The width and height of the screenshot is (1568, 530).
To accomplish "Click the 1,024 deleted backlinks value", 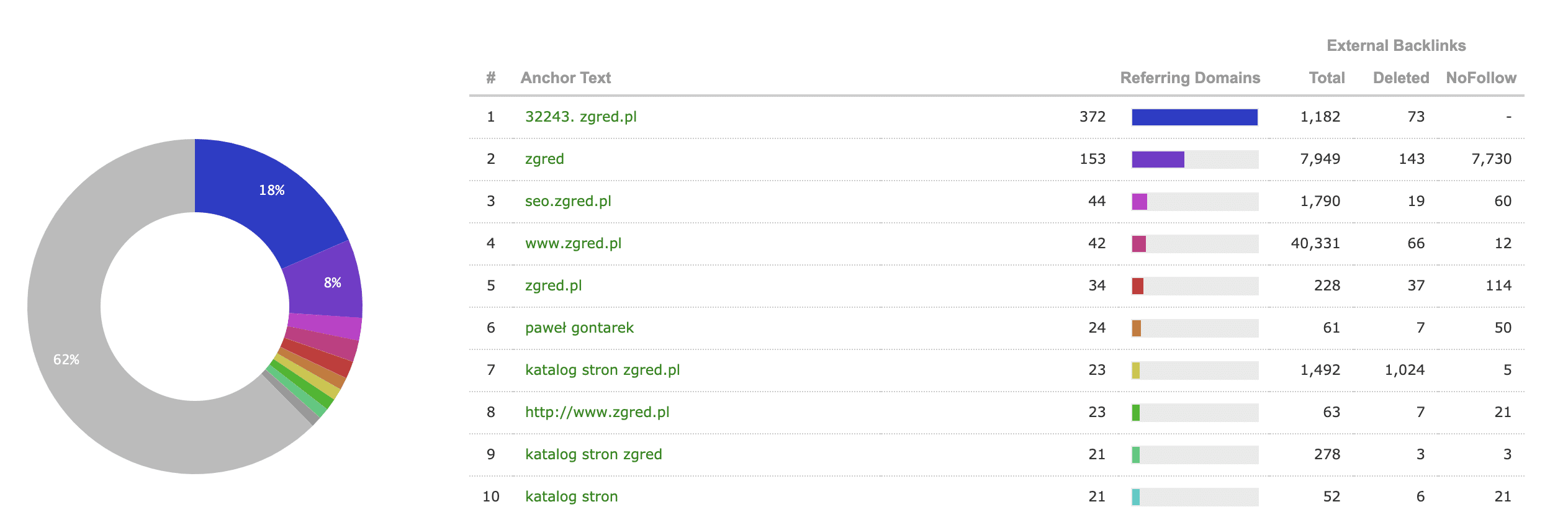I will (x=1404, y=370).
